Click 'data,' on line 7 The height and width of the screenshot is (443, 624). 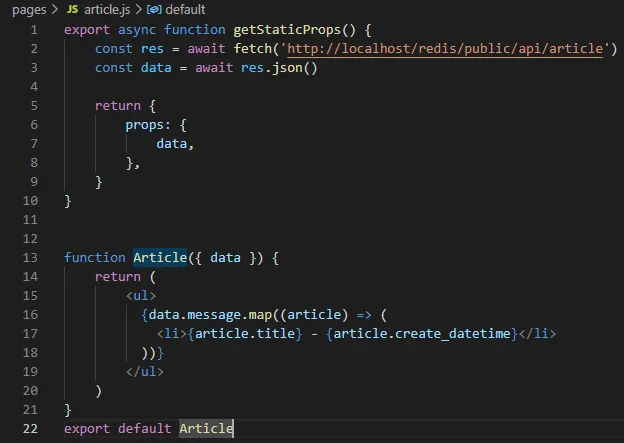[x=175, y=144]
